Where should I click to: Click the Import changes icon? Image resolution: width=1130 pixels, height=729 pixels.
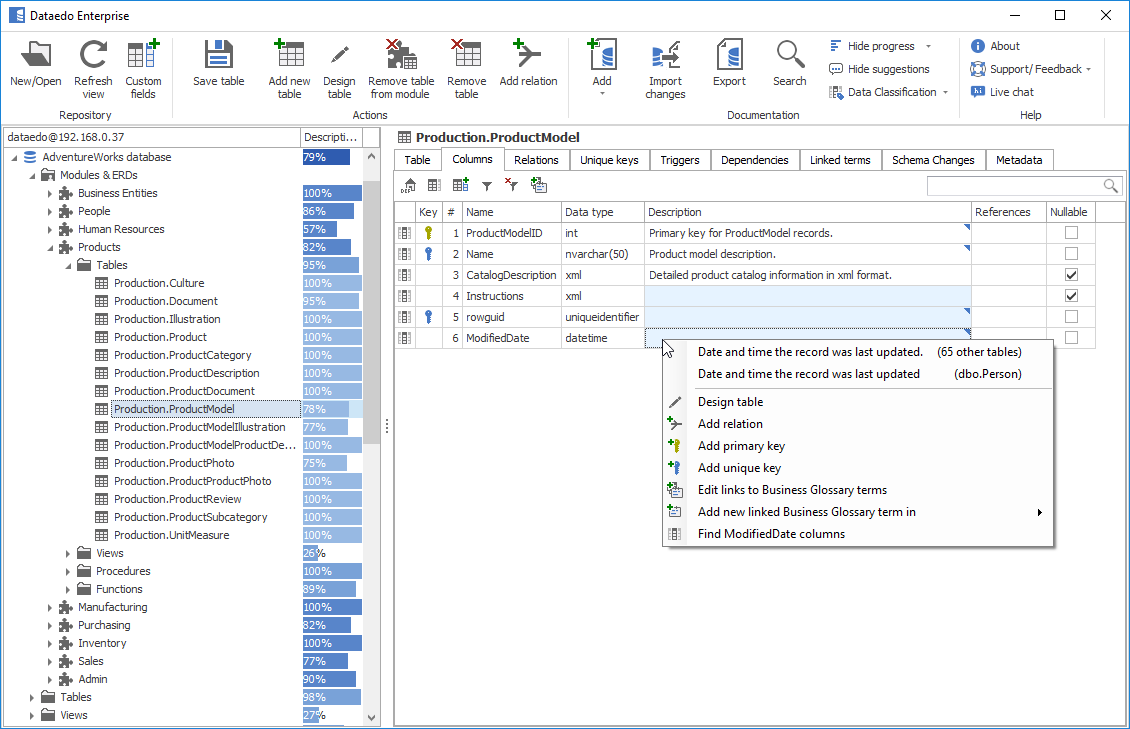665,56
